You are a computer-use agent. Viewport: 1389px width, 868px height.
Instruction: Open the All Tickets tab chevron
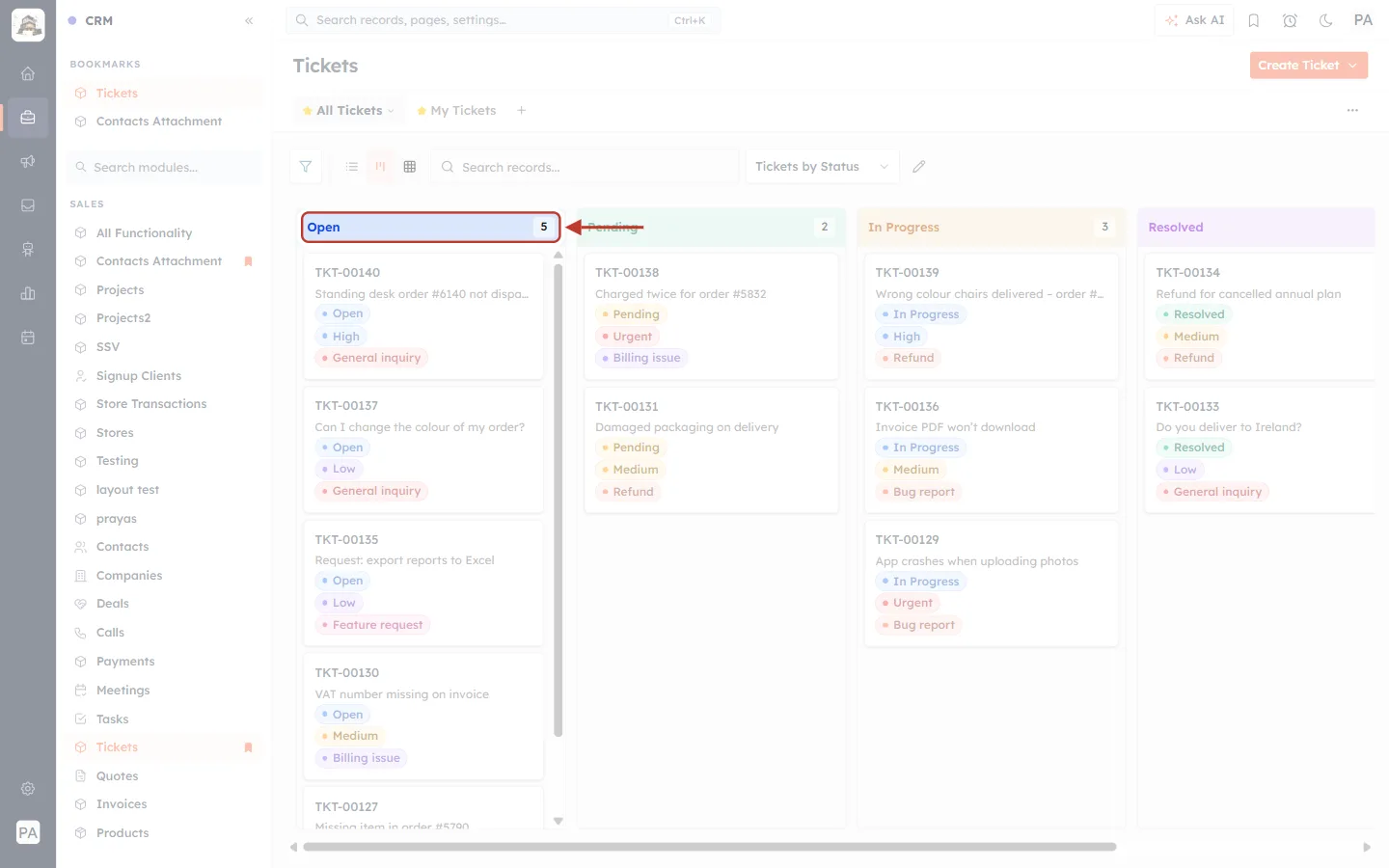point(391,111)
